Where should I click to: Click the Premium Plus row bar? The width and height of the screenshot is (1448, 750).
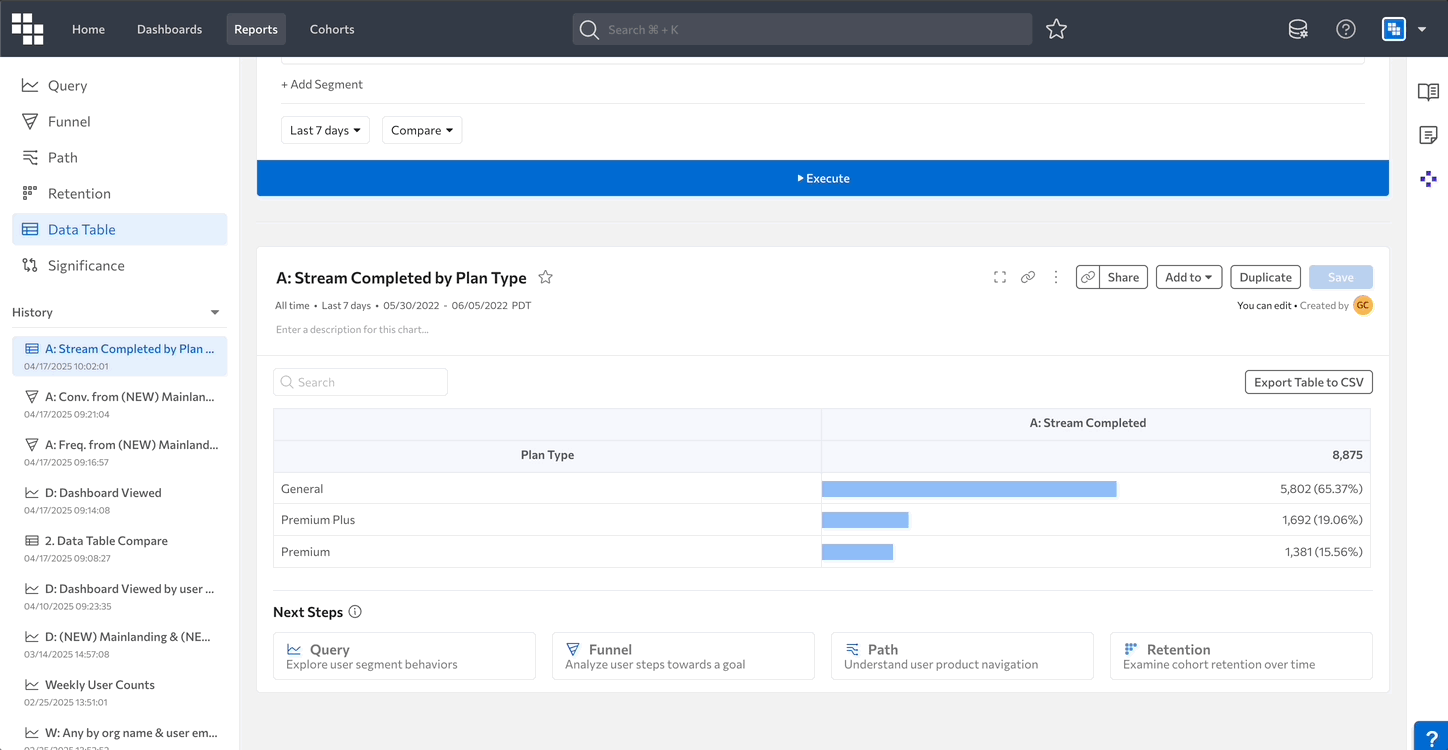coord(865,520)
